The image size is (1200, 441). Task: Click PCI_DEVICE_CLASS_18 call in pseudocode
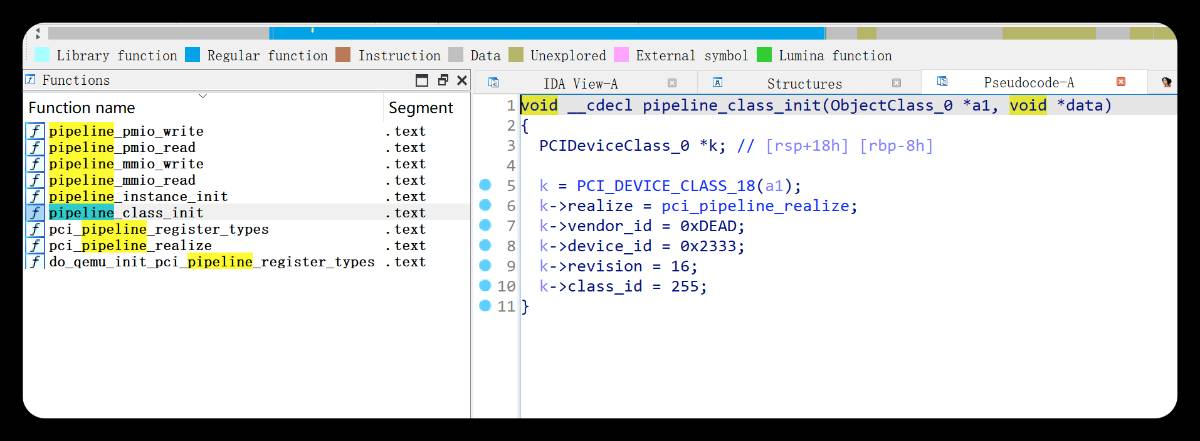tap(666, 186)
